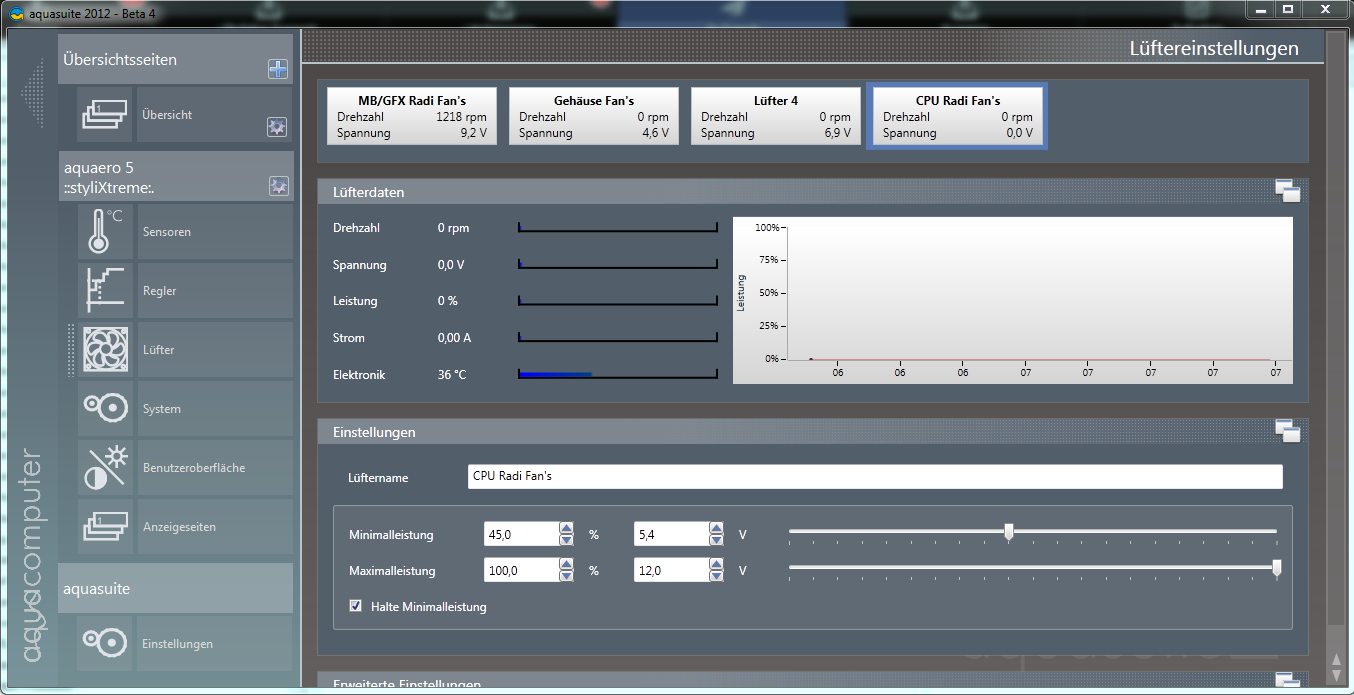Collapse the Einstellungen panel
The height and width of the screenshot is (695, 1354).
(1287, 431)
